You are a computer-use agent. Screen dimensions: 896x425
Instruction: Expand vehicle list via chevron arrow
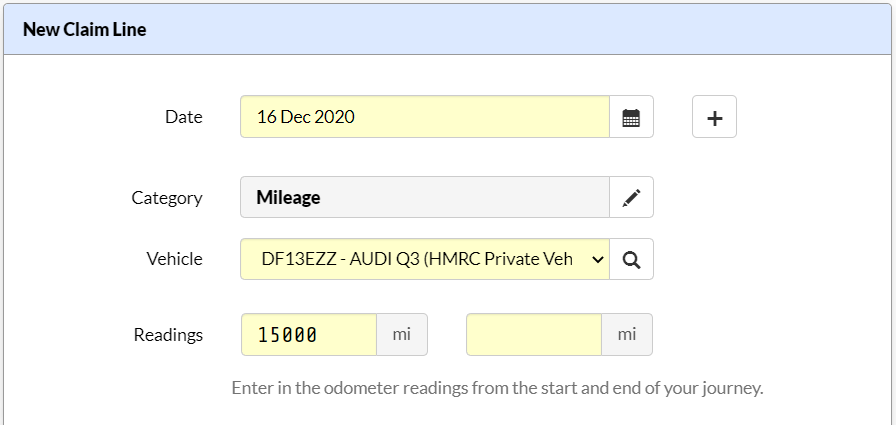point(598,260)
